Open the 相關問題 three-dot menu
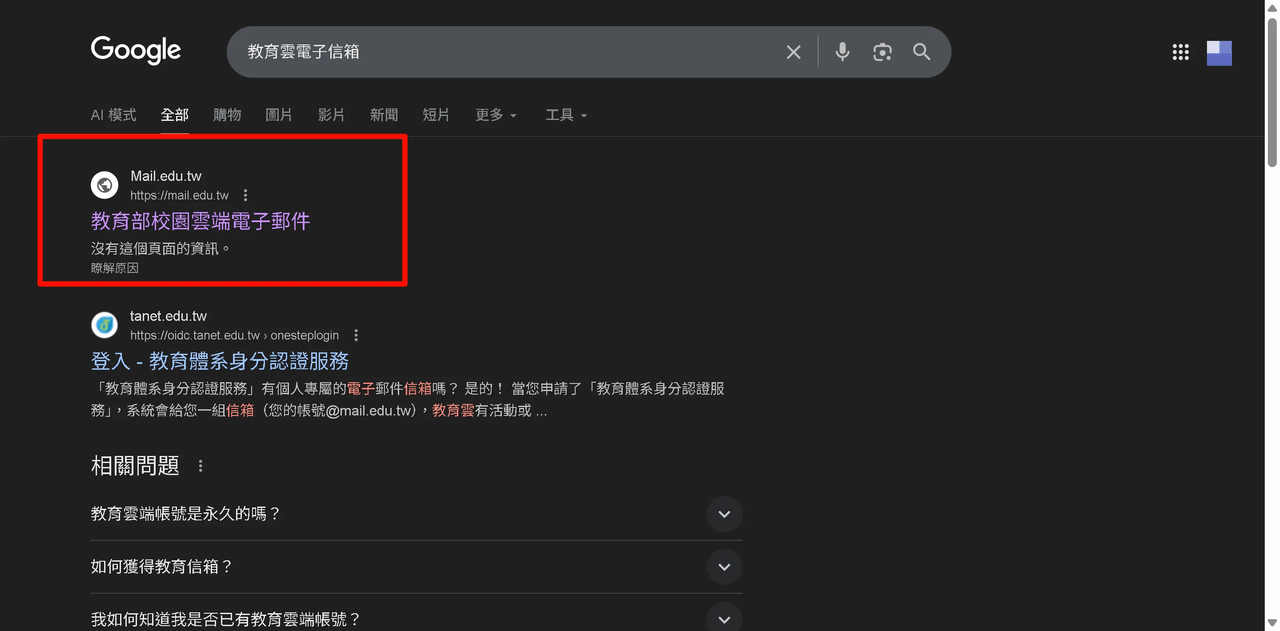The image size is (1280, 631). pyautogui.click(x=201, y=466)
